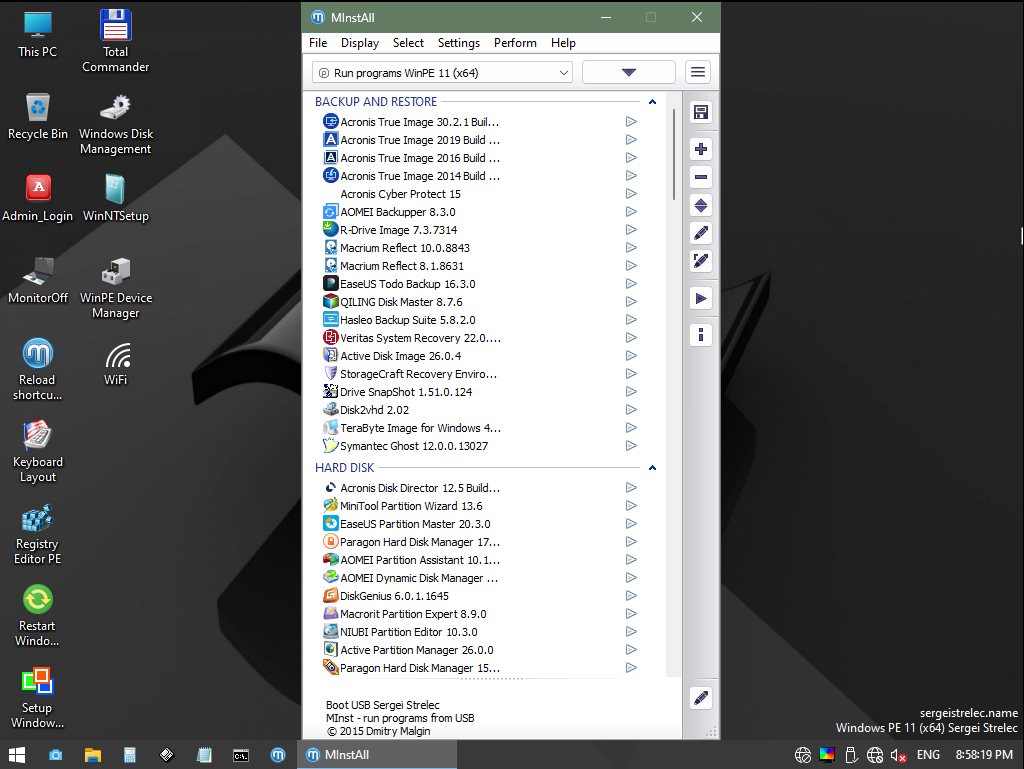This screenshot has width=1024, height=769.
Task: Open WinPE Device Manager desktop icon
Action: point(116,287)
